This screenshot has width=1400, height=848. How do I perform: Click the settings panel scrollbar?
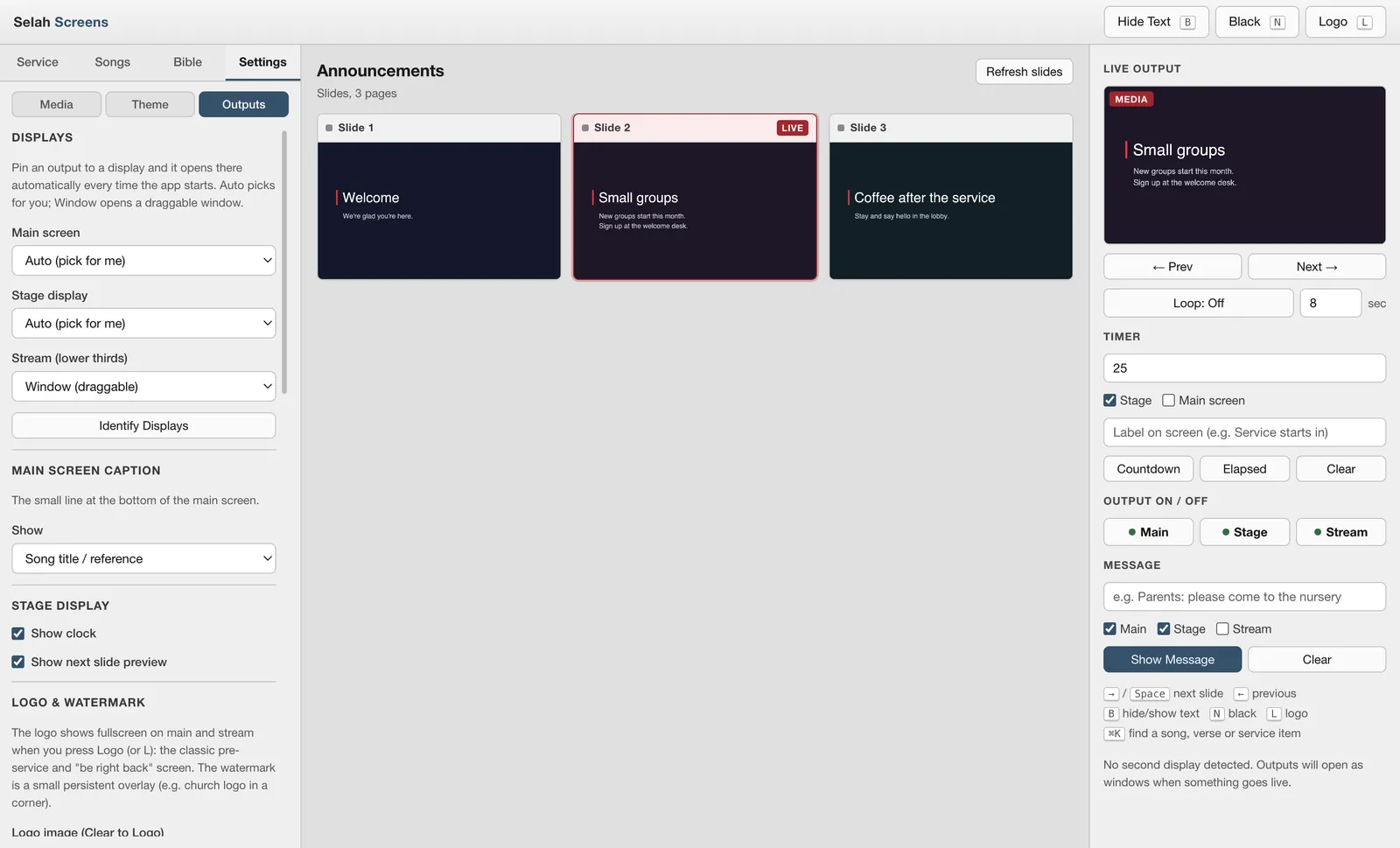[x=284, y=263]
